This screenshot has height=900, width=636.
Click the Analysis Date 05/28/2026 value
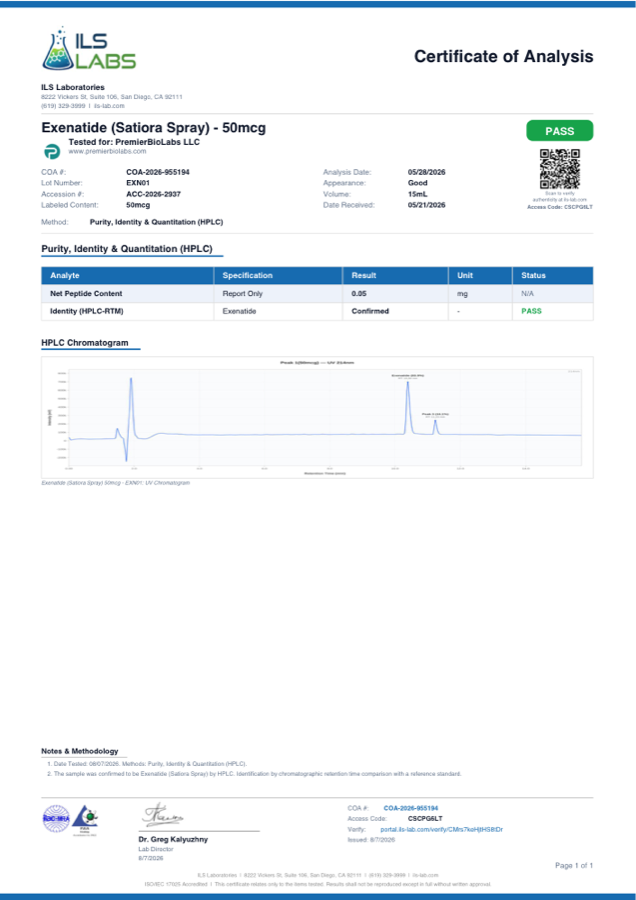coord(426,172)
